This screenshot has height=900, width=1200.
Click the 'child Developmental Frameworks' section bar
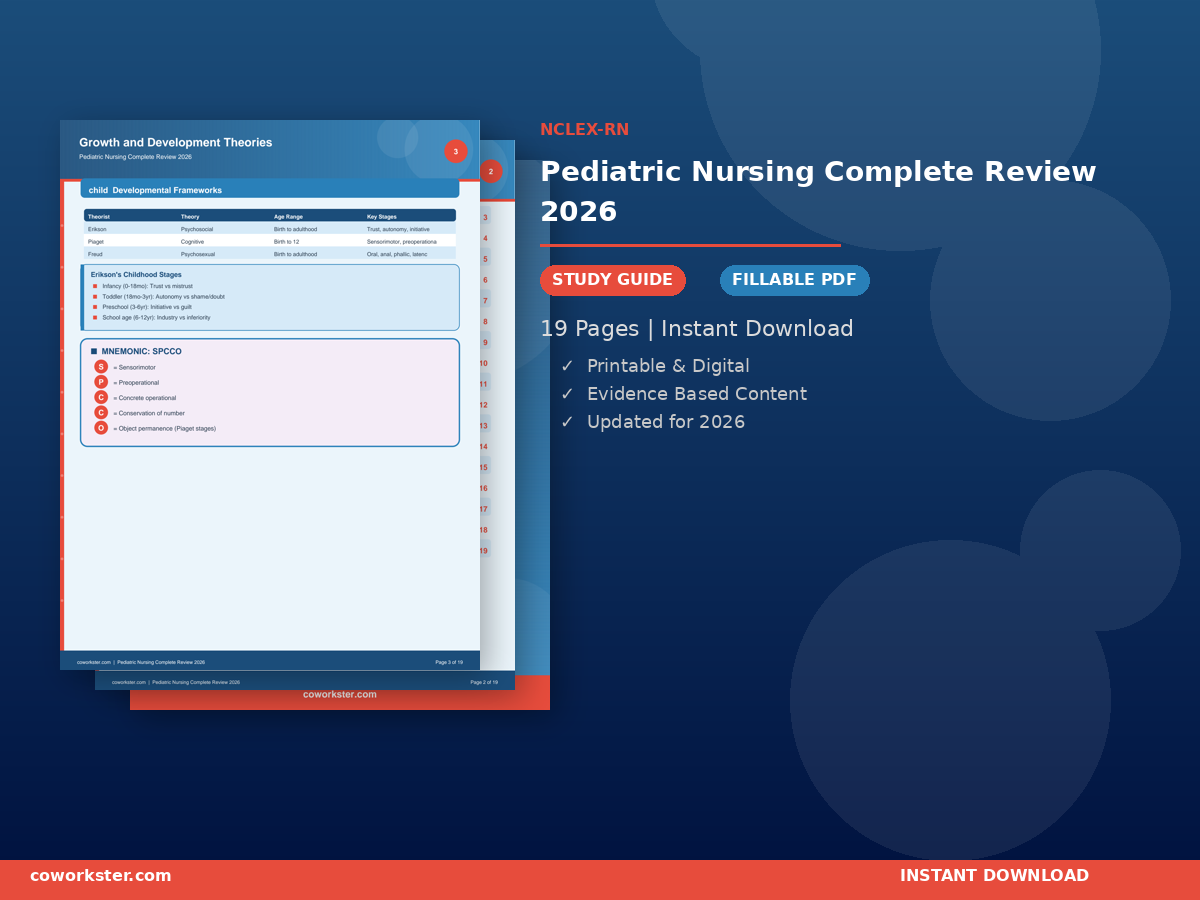click(x=270, y=190)
